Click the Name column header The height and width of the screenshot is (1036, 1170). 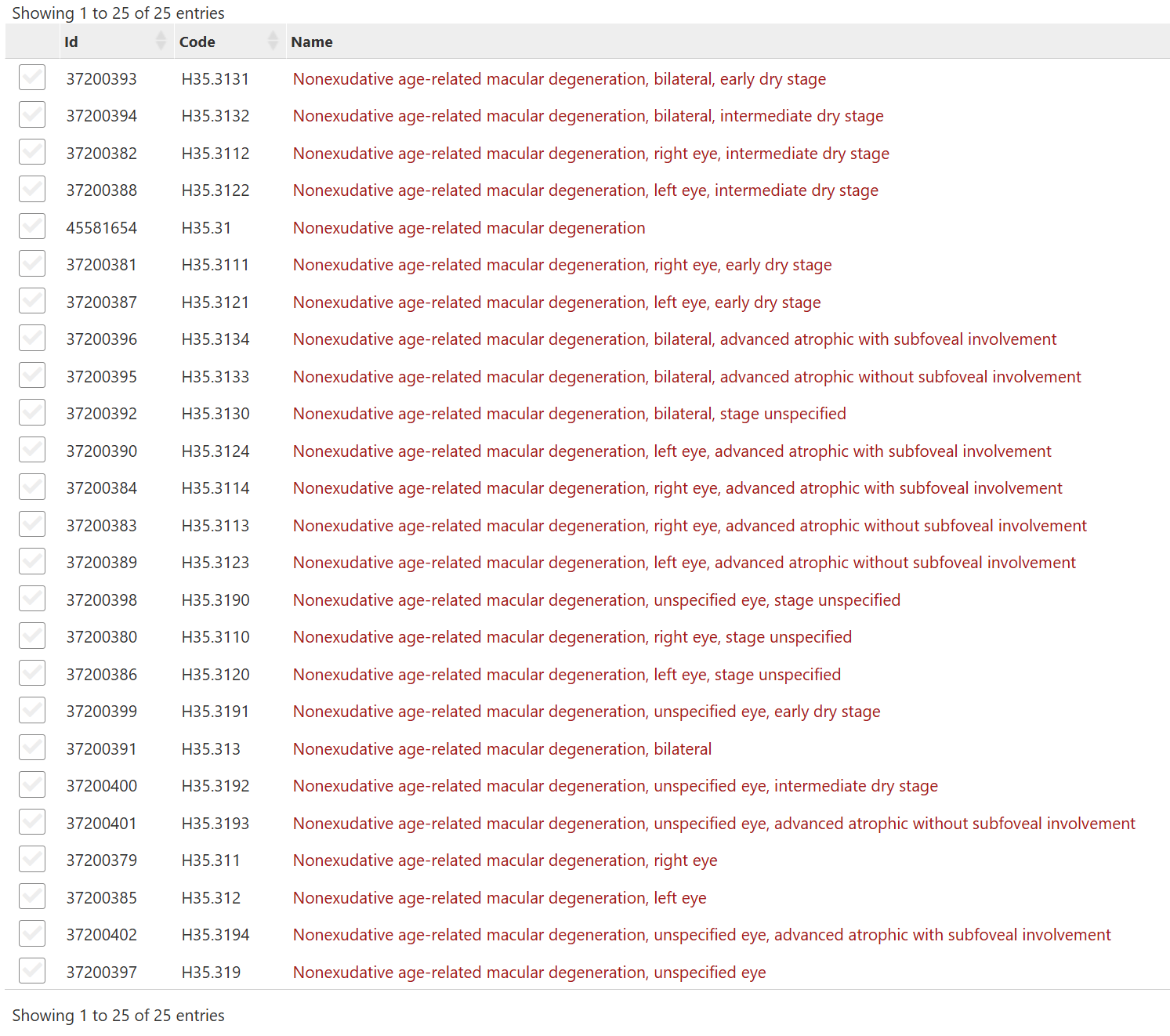pyautogui.click(x=312, y=42)
